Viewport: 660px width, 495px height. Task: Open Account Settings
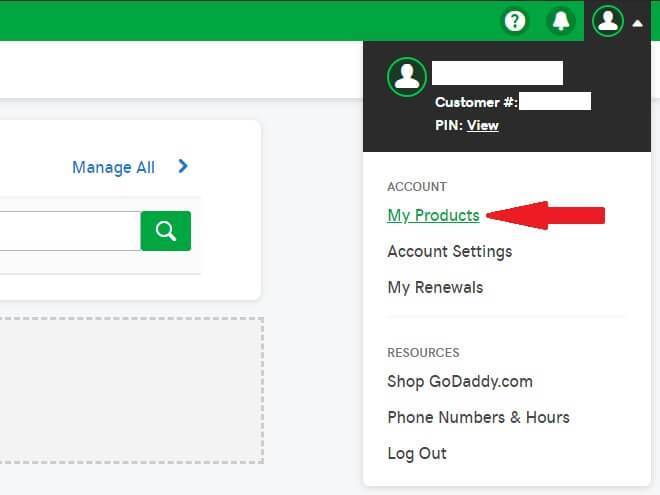(x=450, y=251)
